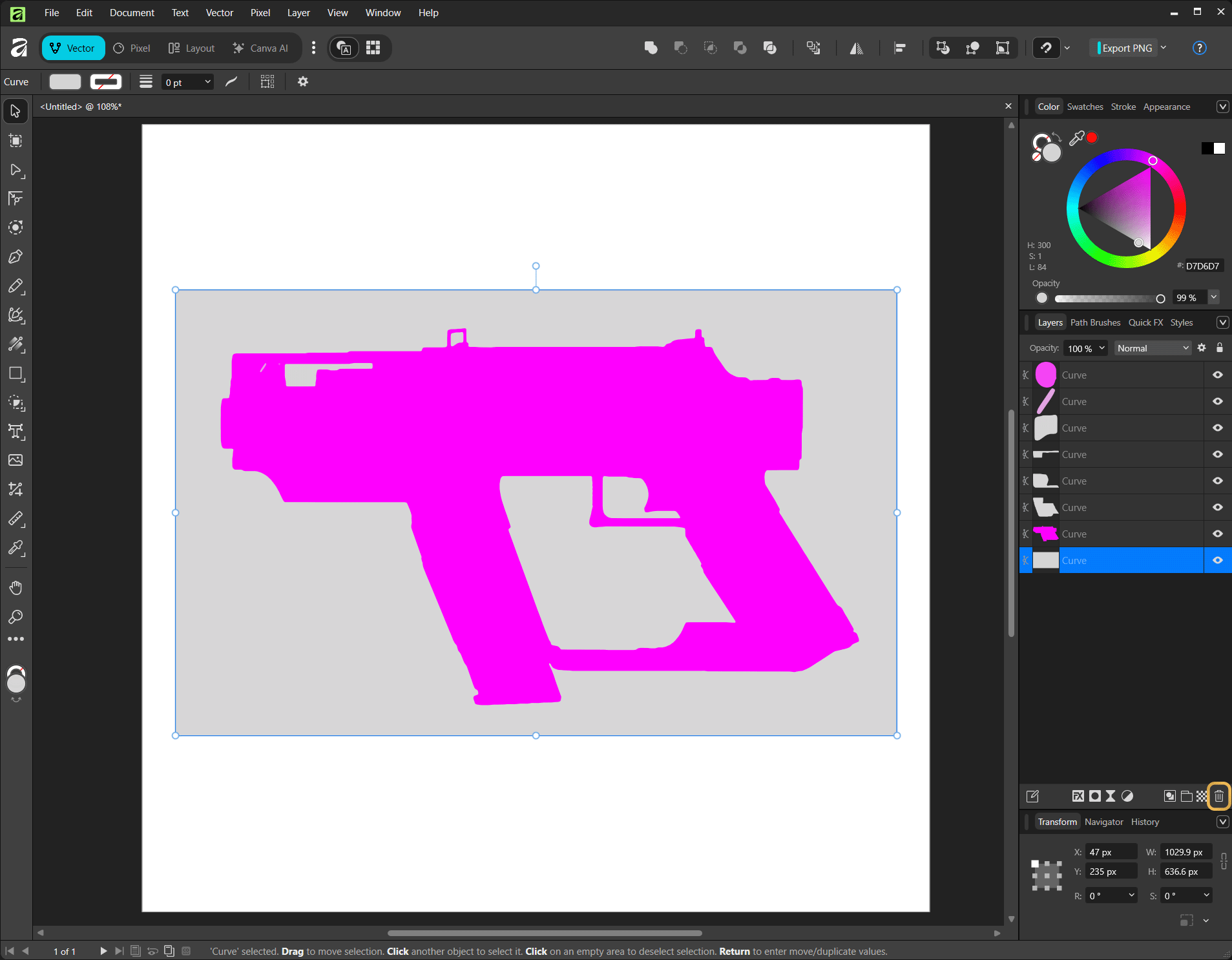Viewport: 1232px width, 960px height.
Task: Open the color opacity 99 % dropdown
Action: click(1214, 297)
